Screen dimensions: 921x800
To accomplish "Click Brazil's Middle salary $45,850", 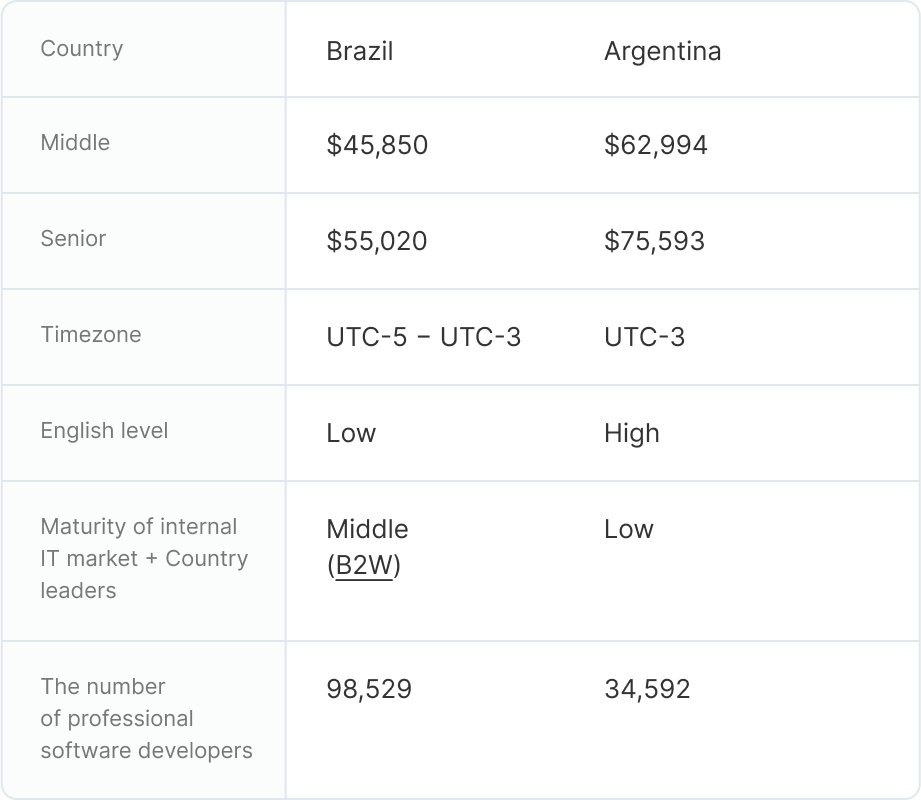I will pos(377,145).
